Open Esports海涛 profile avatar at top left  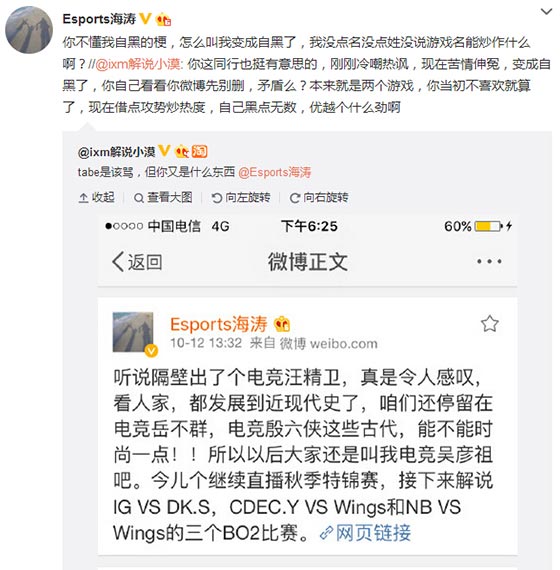coord(28,29)
